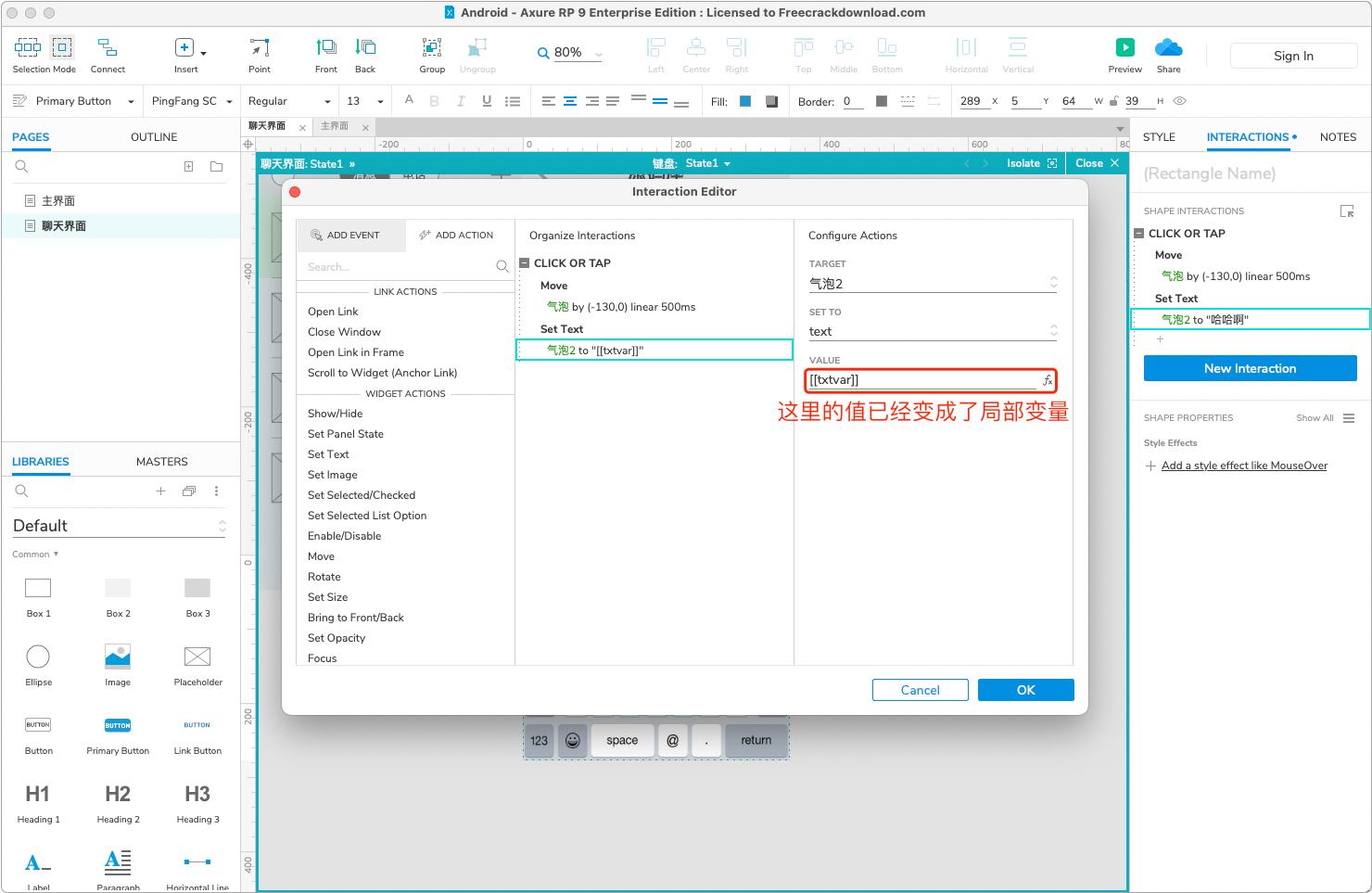The image size is (1372, 893).
Task: Open libraries options three-dot menu
Action: [216, 491]
